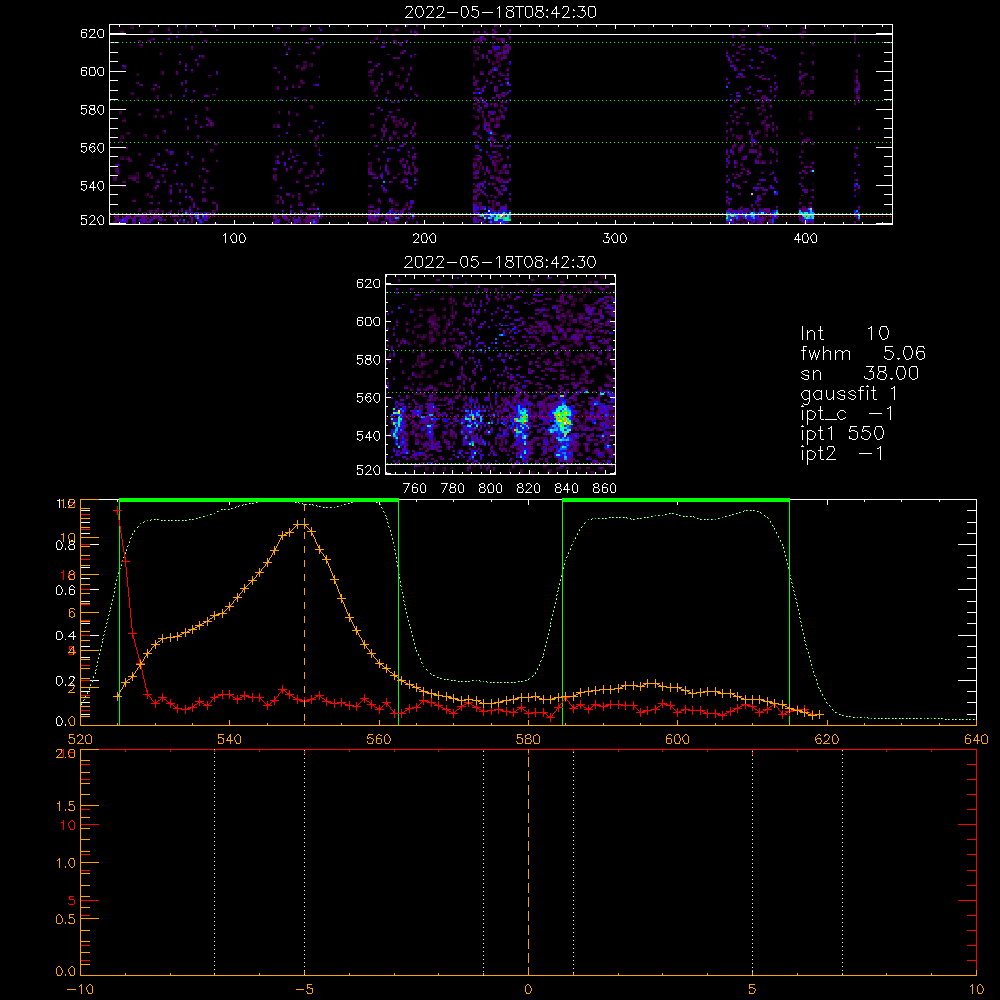Click the 'ipt_c -1' parameter text
This screenshot has height=1000, width=1000.
[846, 415]
